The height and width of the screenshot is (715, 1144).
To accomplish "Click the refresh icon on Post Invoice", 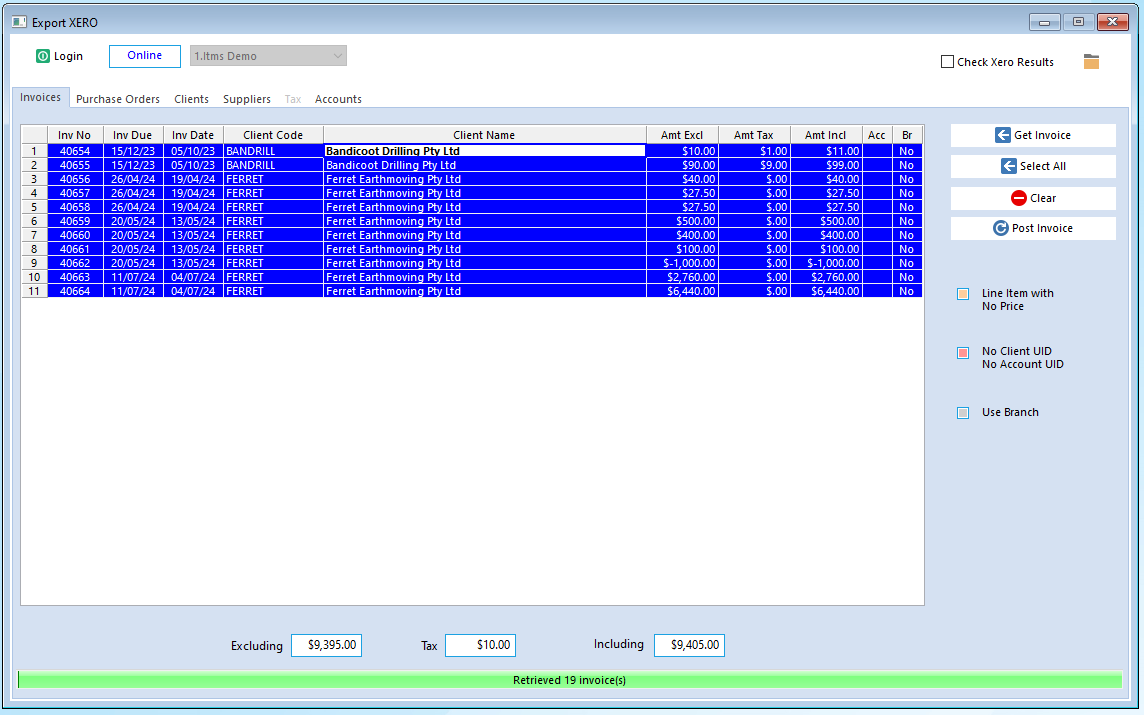I will point(1001,228).
